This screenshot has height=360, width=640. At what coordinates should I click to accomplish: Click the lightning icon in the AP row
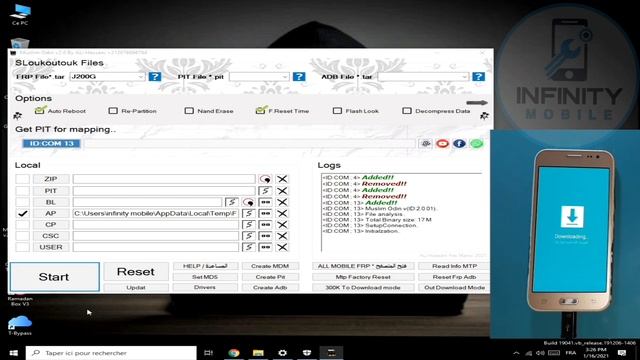(x=248, y=213)
